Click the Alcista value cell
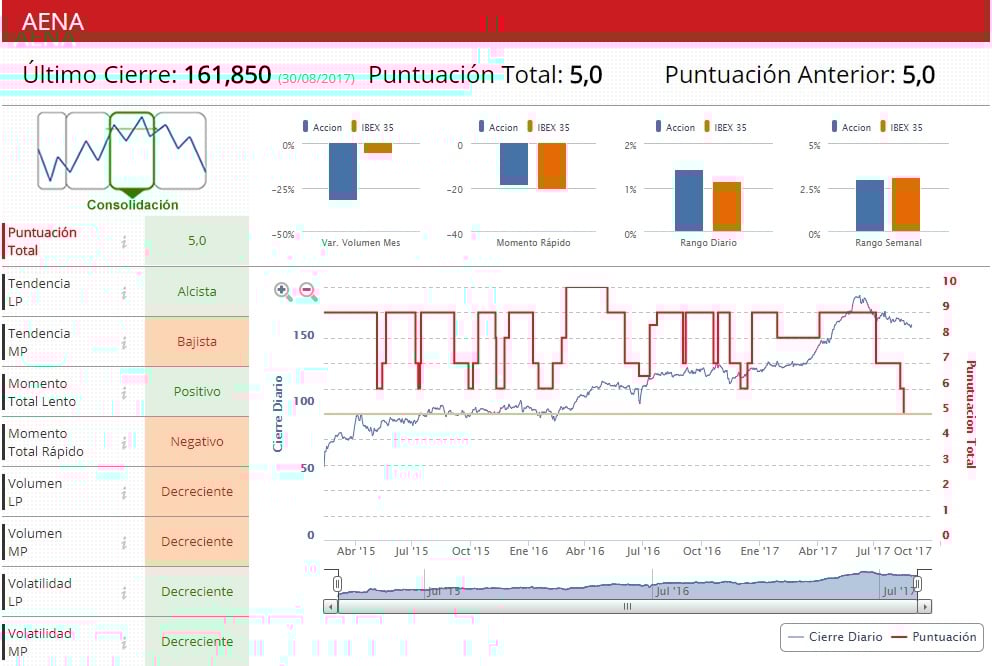This screenshot has height=666, width=996. pyautogui.click(x=197, y=292)
